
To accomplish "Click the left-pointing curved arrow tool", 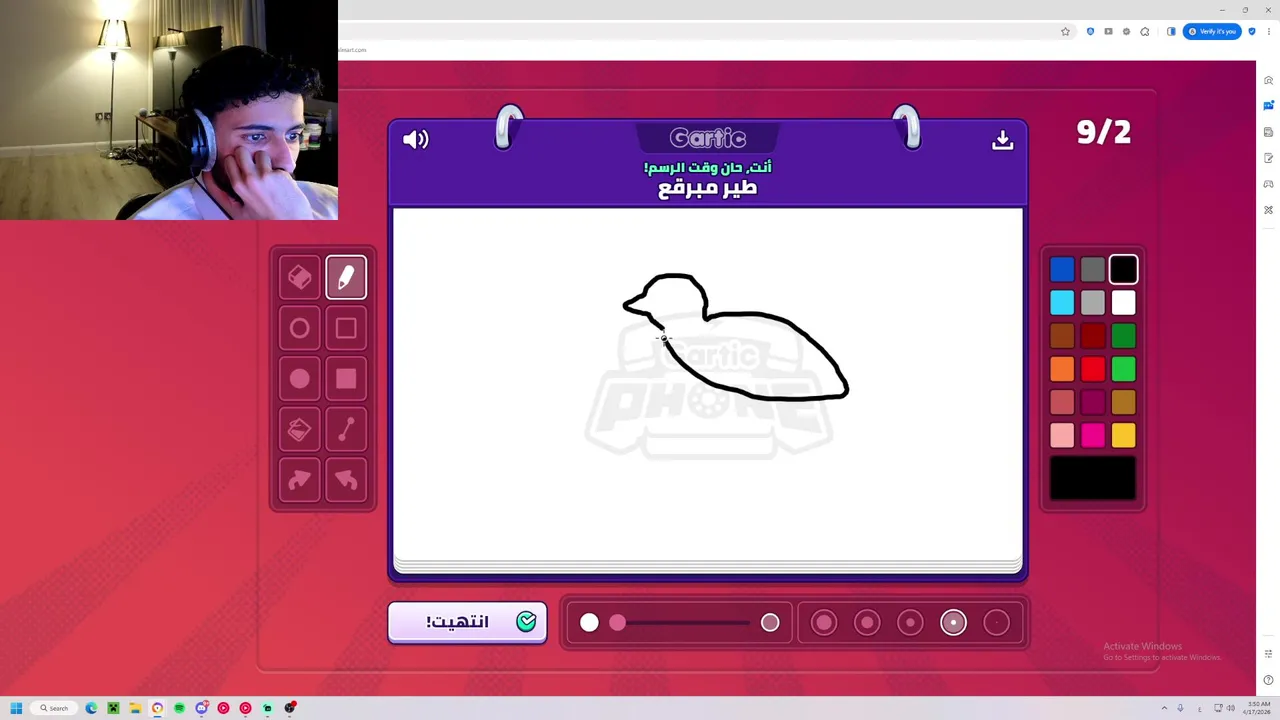I will pyautogui.click(x=346, y=480).
